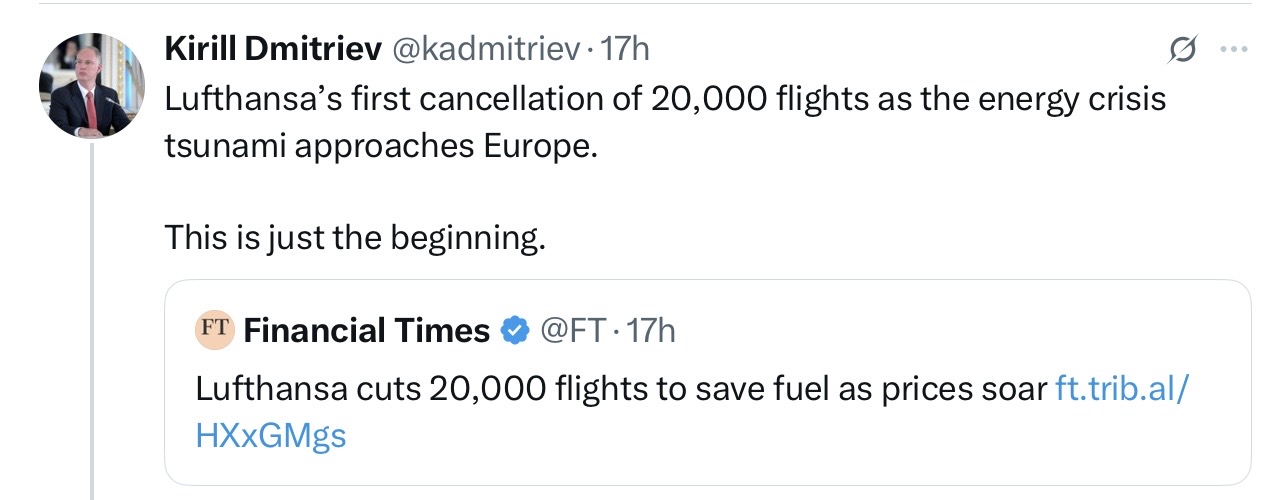Click the sentence "This is just the beginning."

click(x=355, y=237)
